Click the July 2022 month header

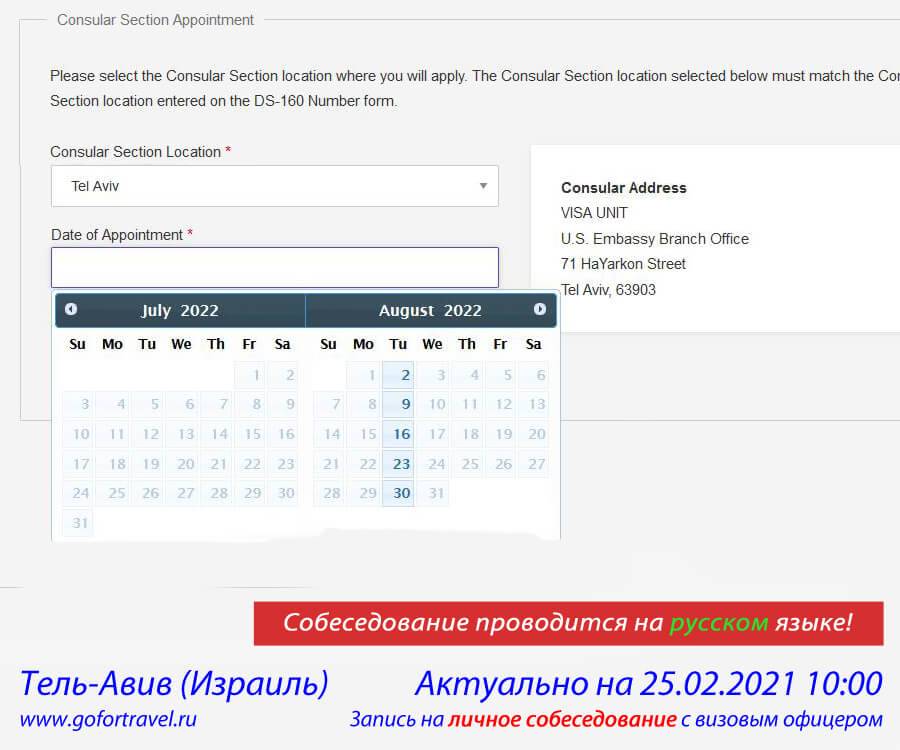(x=180, y=311)
